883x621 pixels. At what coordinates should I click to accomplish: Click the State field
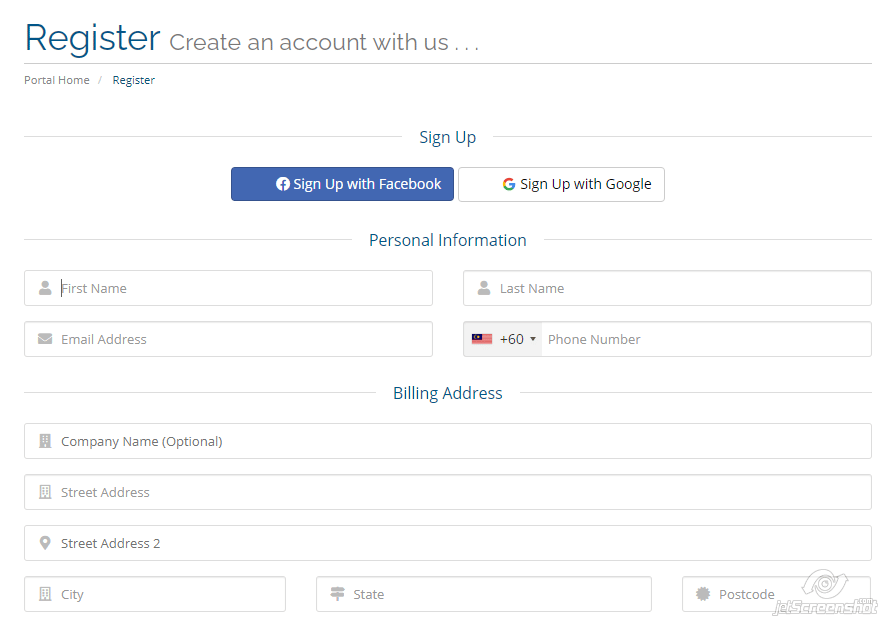tap(484, 594)
